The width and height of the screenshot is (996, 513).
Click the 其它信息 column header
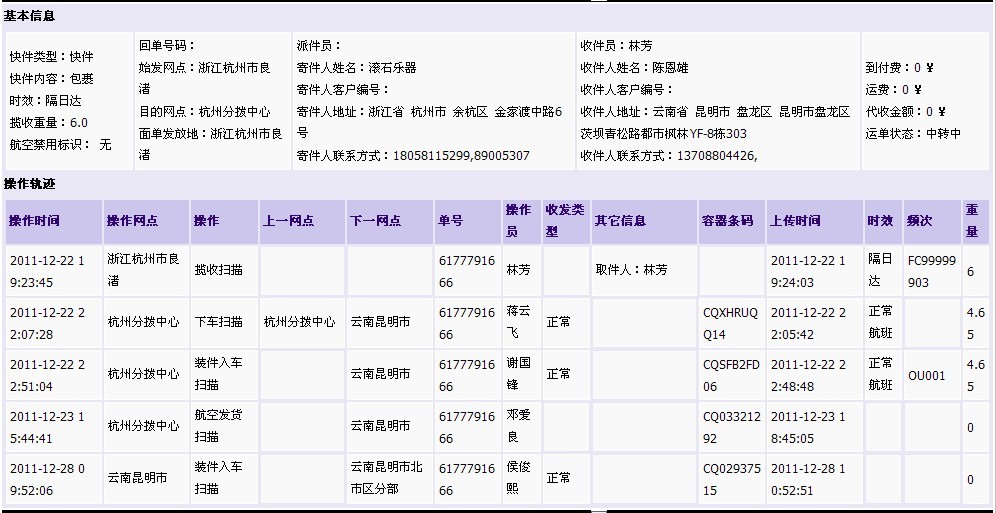coord(644,222)
